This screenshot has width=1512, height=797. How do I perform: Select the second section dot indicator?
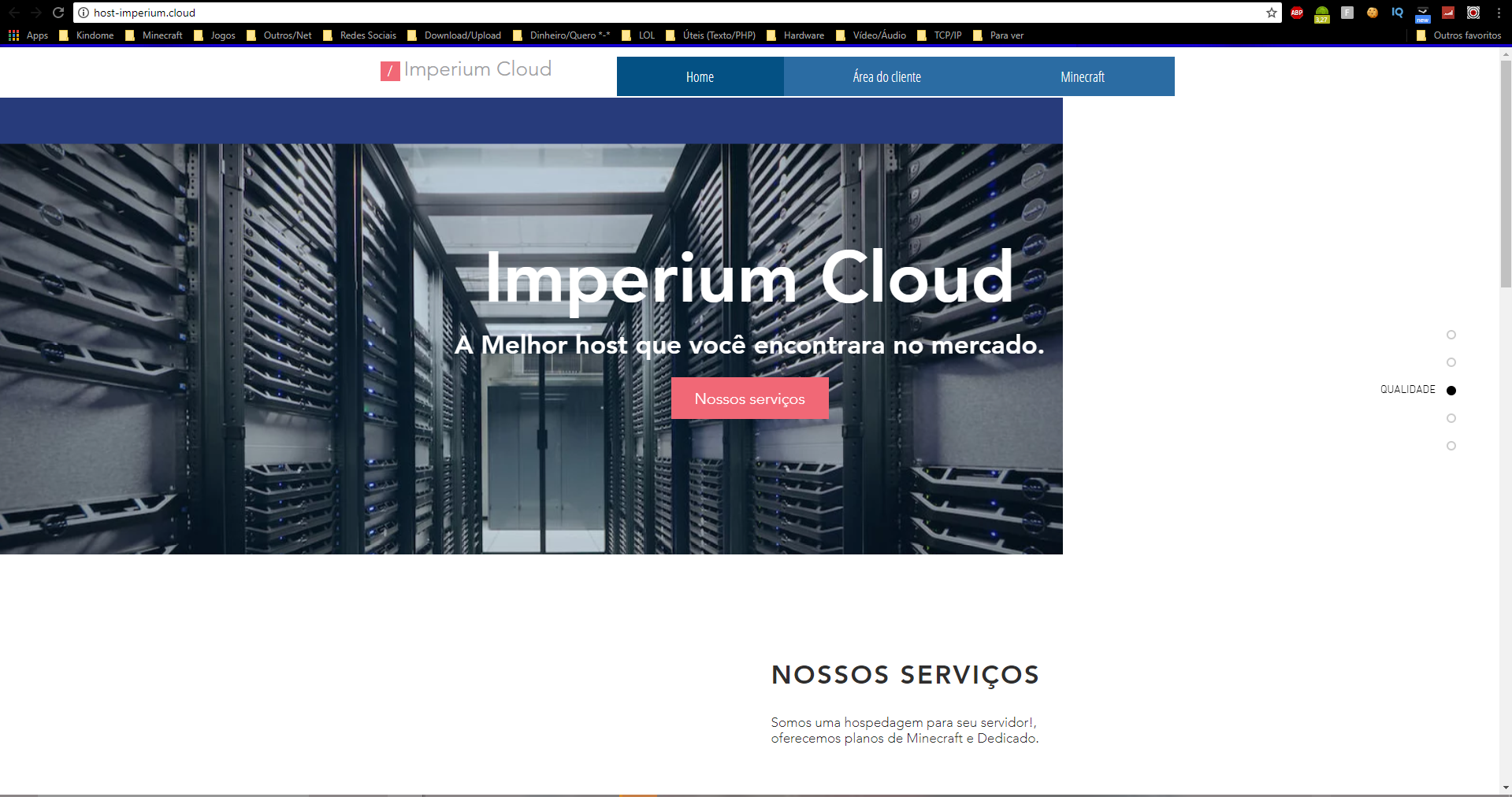coord(1451,362)
